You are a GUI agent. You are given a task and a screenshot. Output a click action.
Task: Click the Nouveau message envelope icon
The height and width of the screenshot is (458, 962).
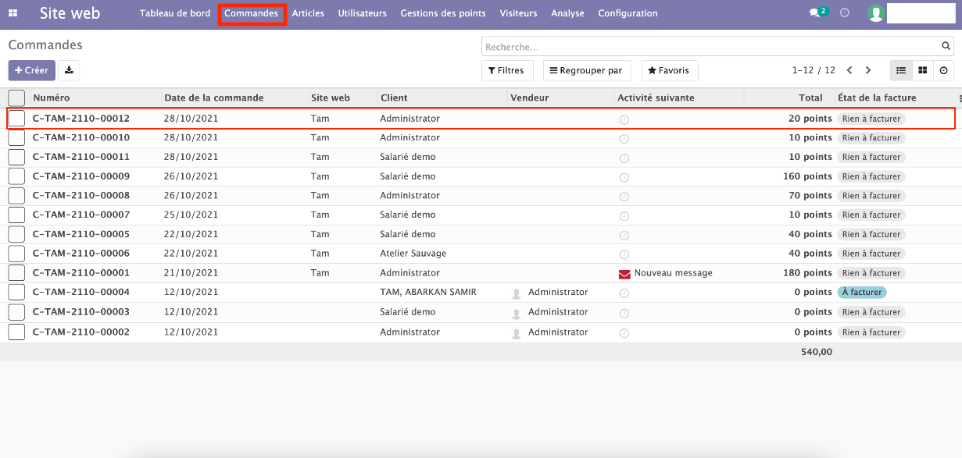click(x=625, y=273)
